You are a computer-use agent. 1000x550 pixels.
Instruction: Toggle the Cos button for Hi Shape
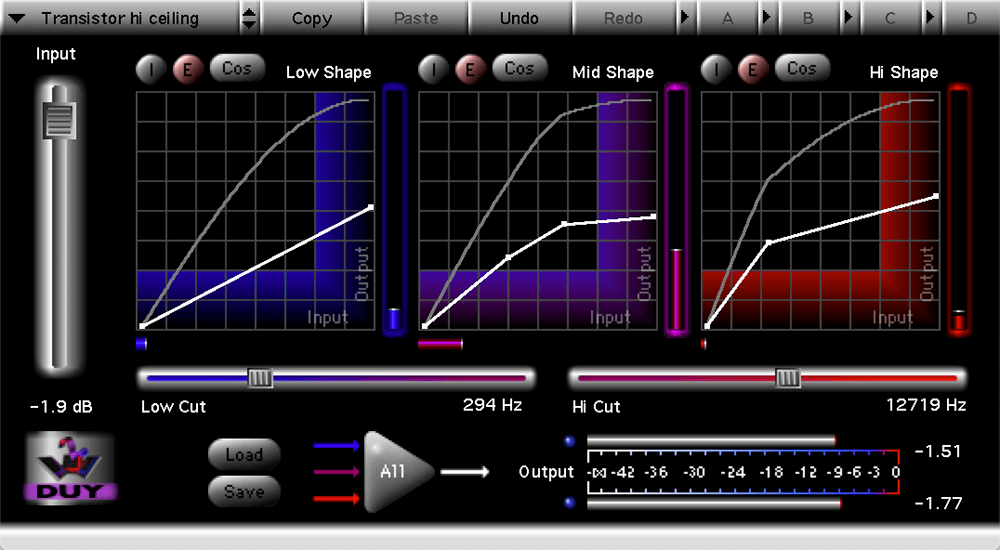click(x=801, y=69)
